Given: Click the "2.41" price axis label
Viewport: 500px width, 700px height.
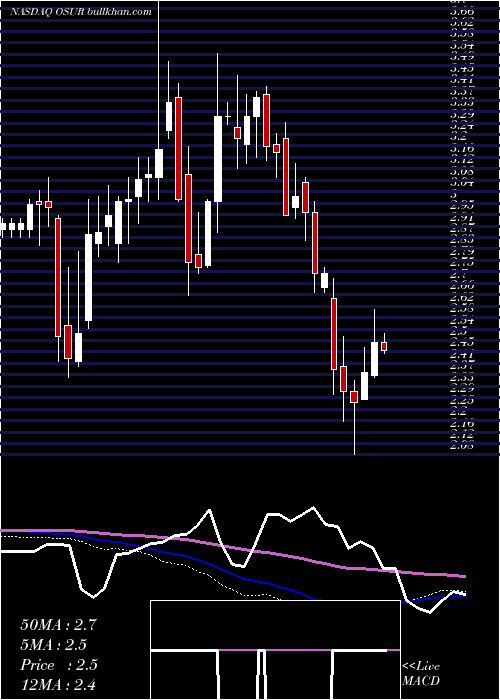Looking at the screenshot, I should pos(462,356).
